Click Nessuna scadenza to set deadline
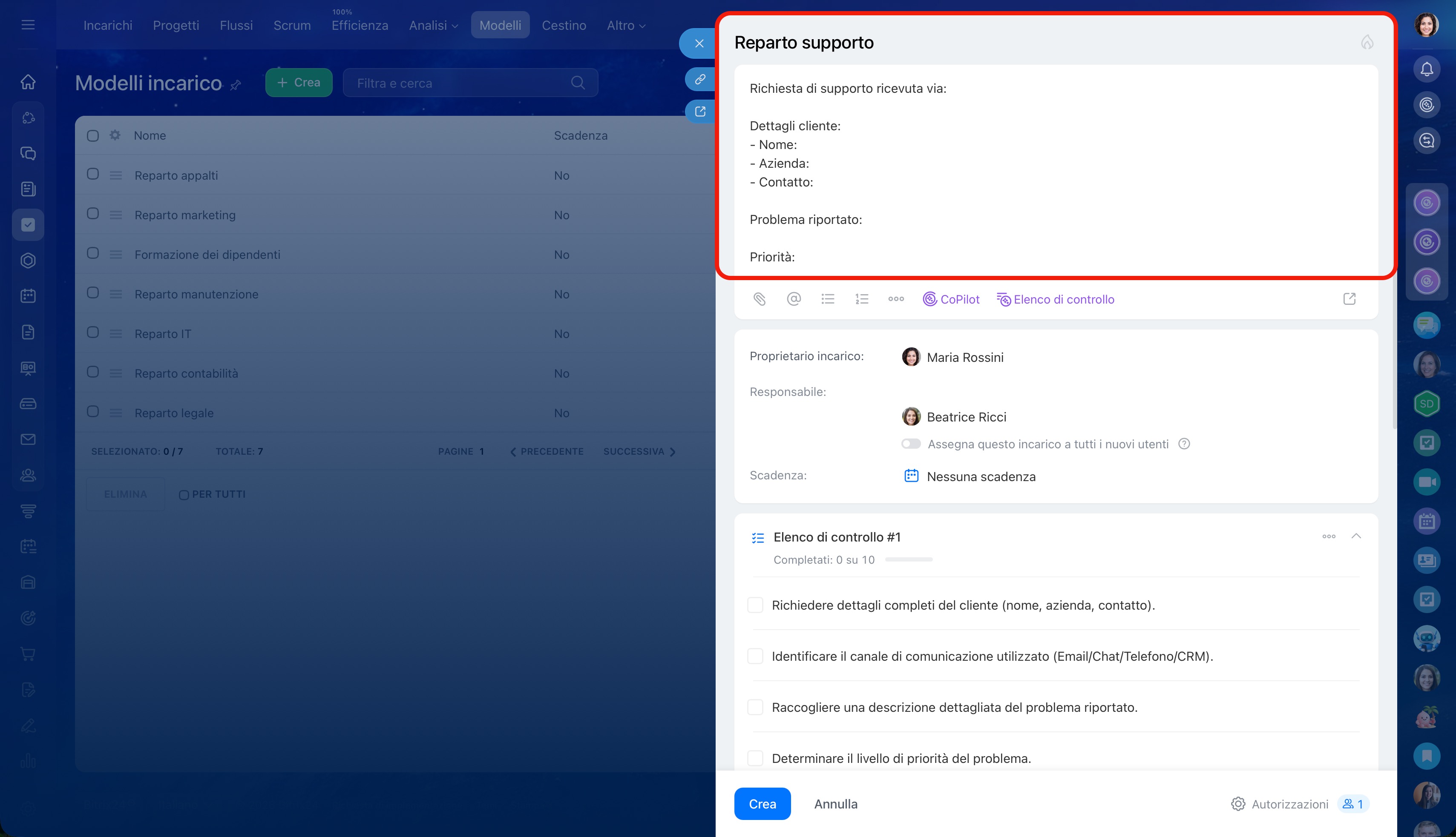Screen dimensions: 1456x837 [981, 476]
